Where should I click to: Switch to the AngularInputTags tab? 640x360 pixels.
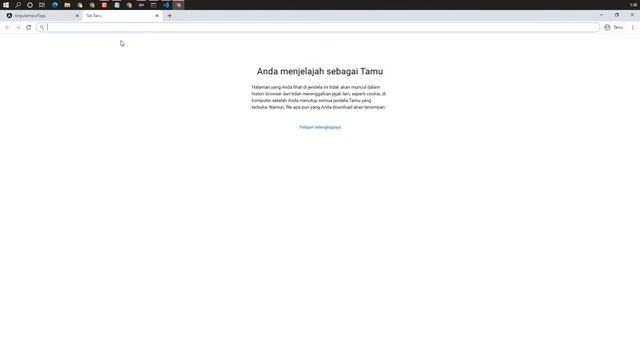pyautogui.click(x=41, y=16)
